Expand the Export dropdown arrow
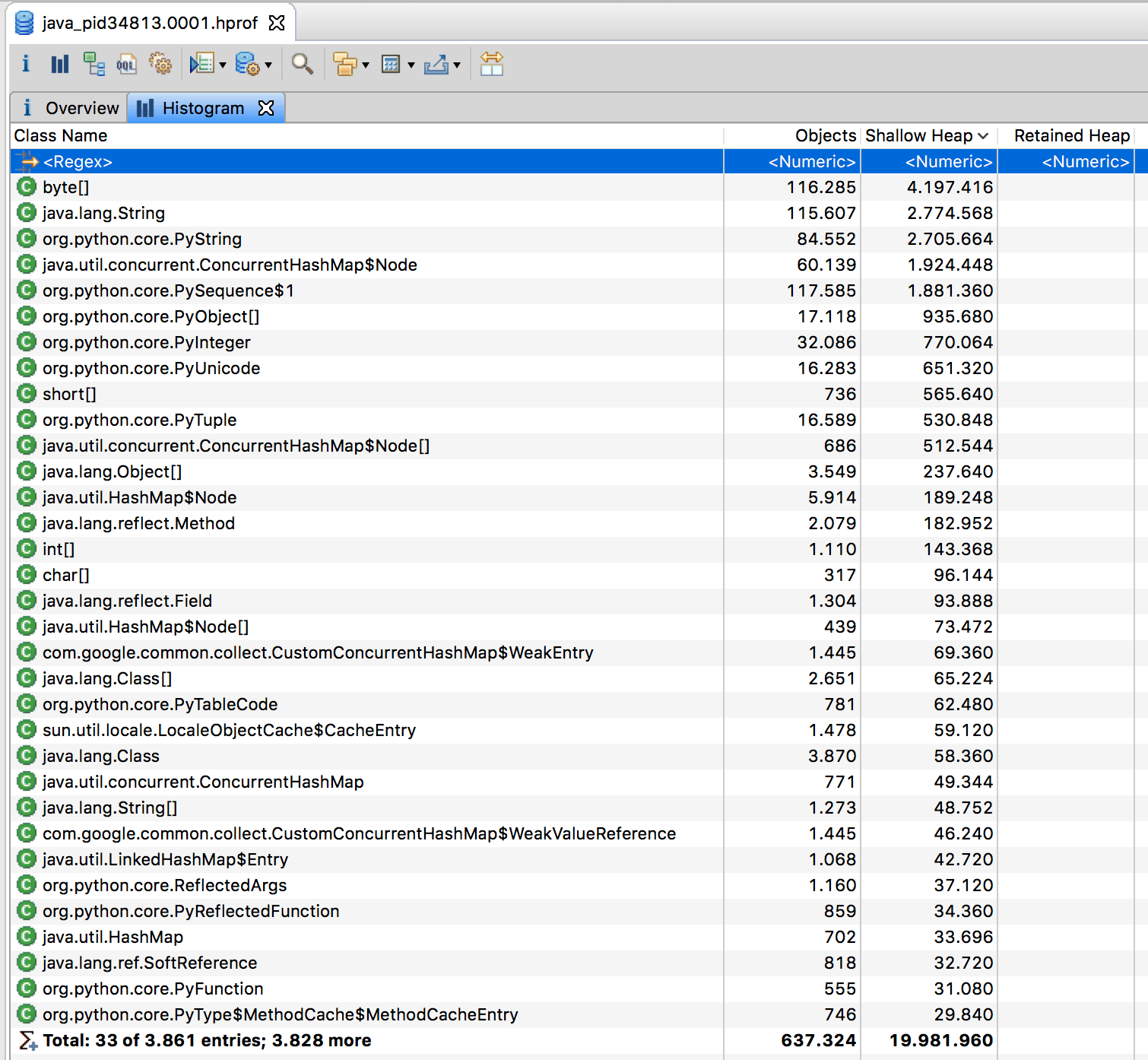 [457, 65]
